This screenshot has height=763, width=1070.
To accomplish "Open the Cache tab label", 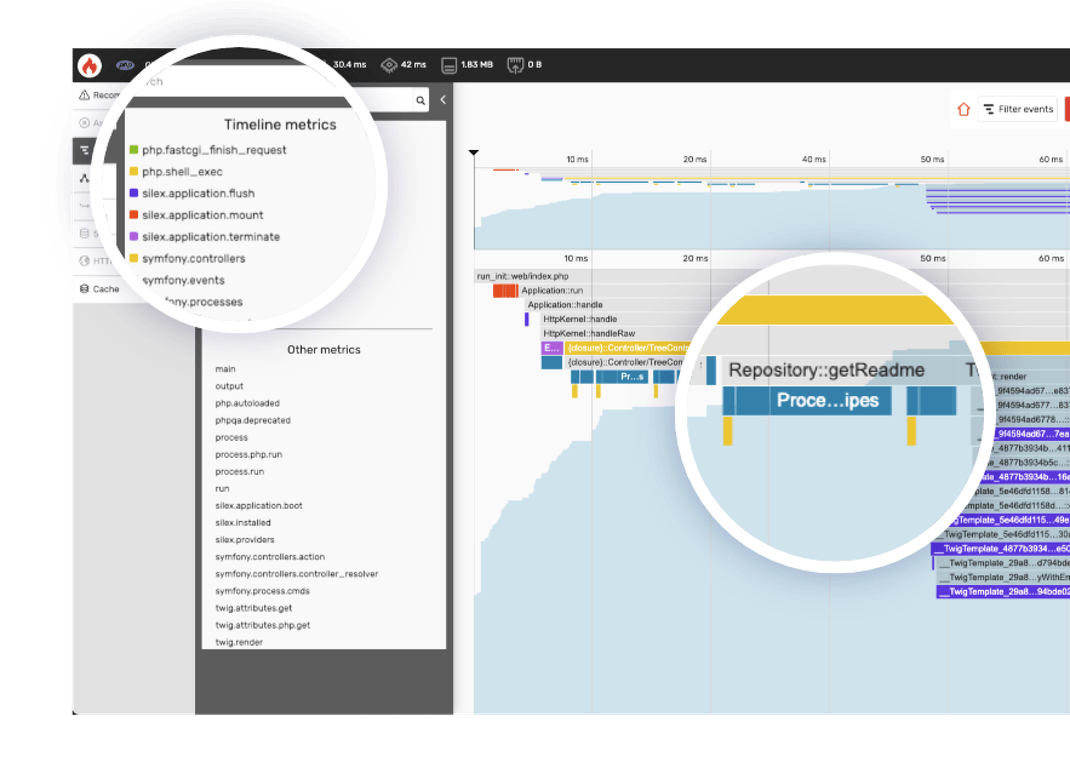I will (x=106, y=289).
